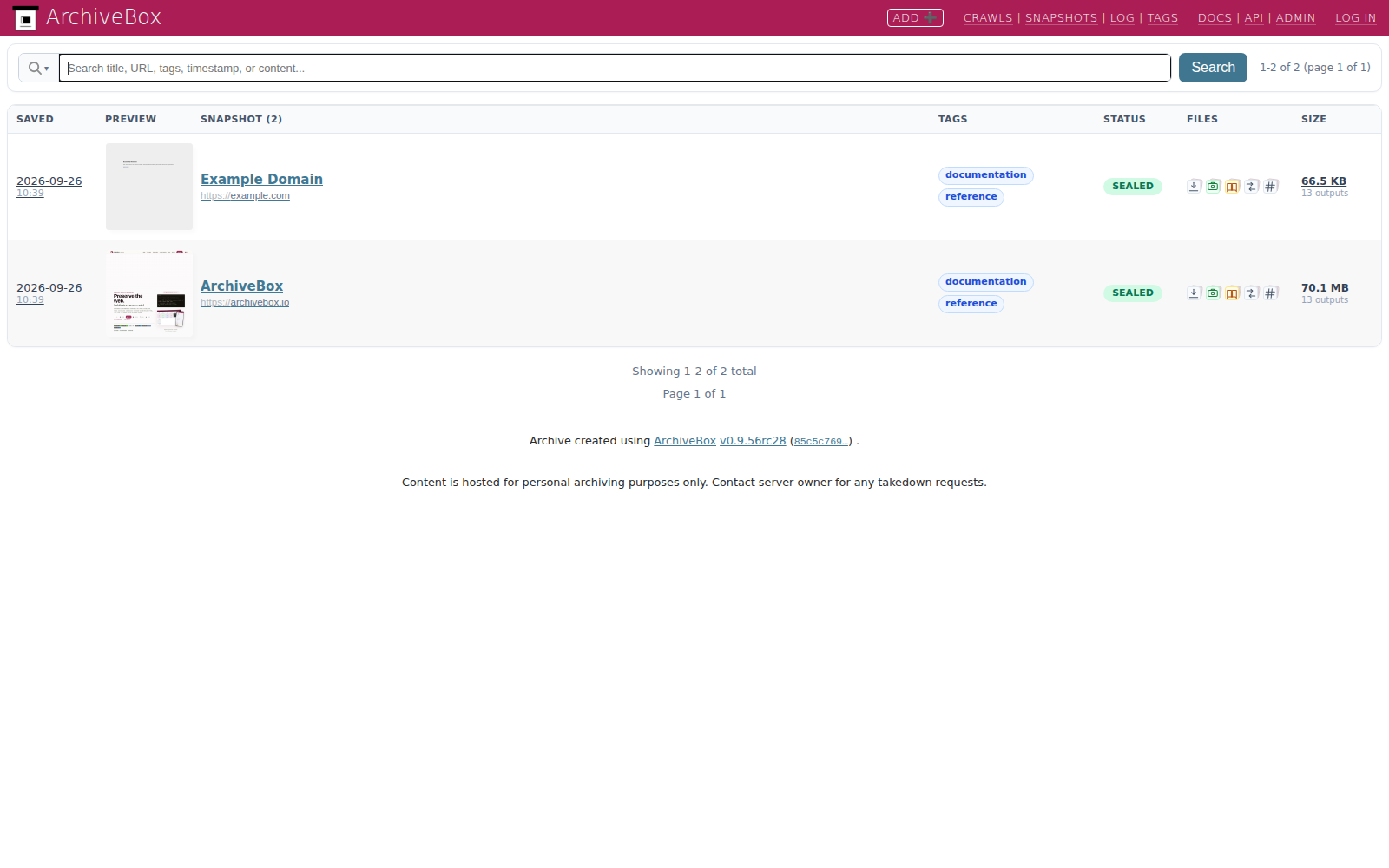Screen dimensions: 1389x868
Task: Open the search mode magnifier dropdown
Action: tap(38, 68)
